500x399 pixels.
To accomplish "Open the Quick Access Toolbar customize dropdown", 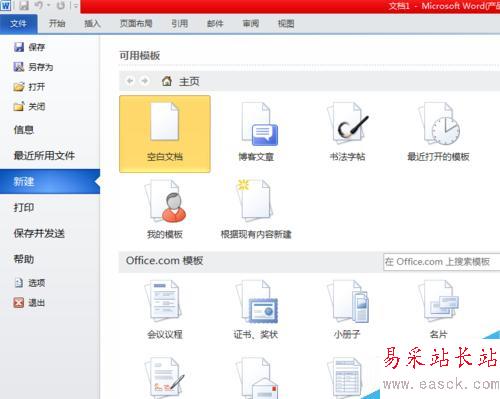I will (75, 6).
